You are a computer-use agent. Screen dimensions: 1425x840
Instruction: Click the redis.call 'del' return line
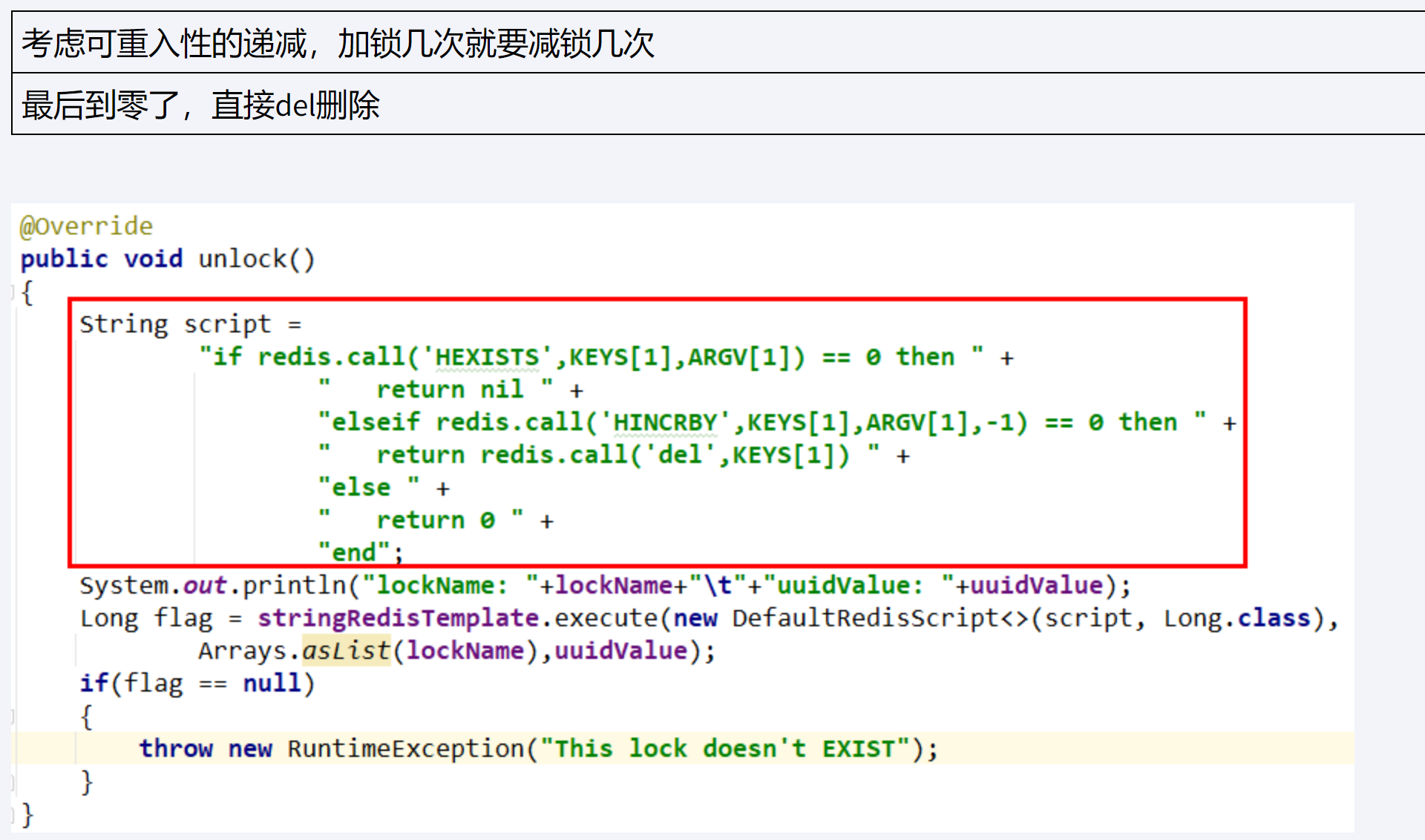tap(612, 455)
